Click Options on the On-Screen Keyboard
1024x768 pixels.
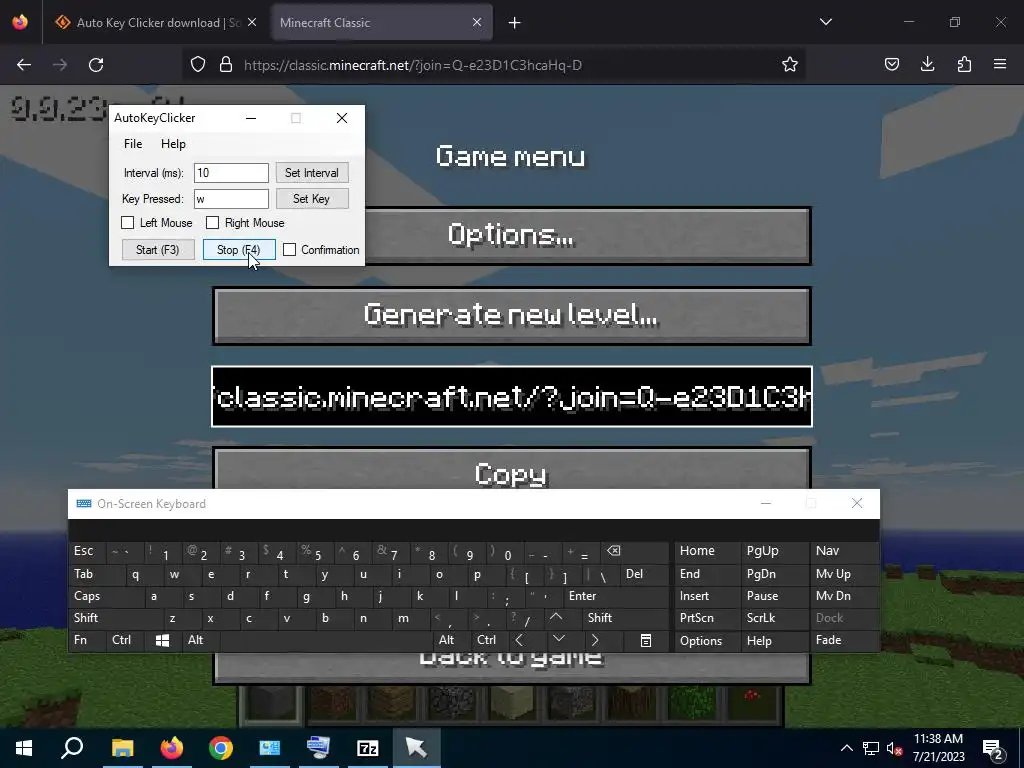pyautogui.click(x=706, y=641)
